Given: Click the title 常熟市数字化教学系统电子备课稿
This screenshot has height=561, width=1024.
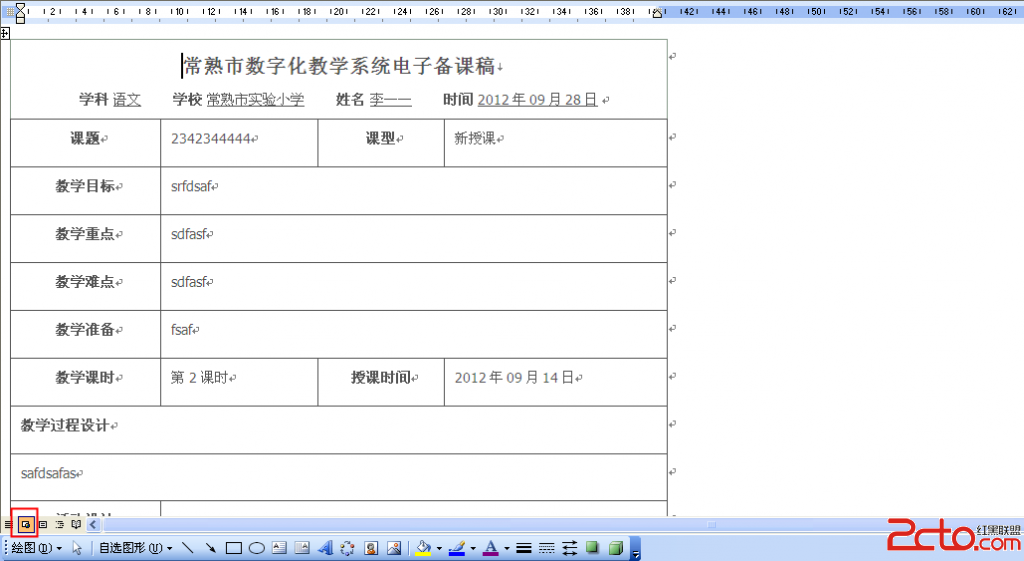Looking at the screenshot, I should tap(340, 66).
